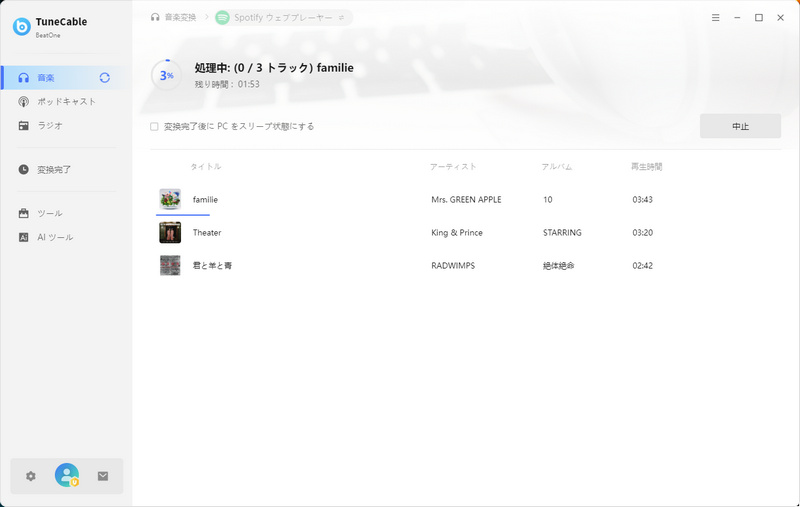Open settings via the gear icon
This screenshot has width=800, height=507.
point(31,476)
